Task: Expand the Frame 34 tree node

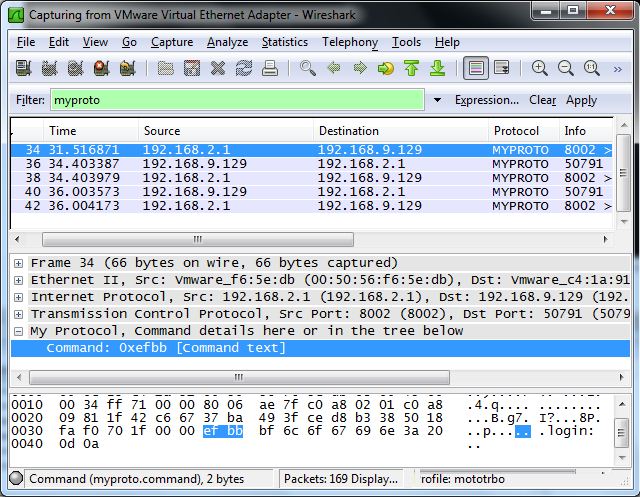Action: pos(18,263)
